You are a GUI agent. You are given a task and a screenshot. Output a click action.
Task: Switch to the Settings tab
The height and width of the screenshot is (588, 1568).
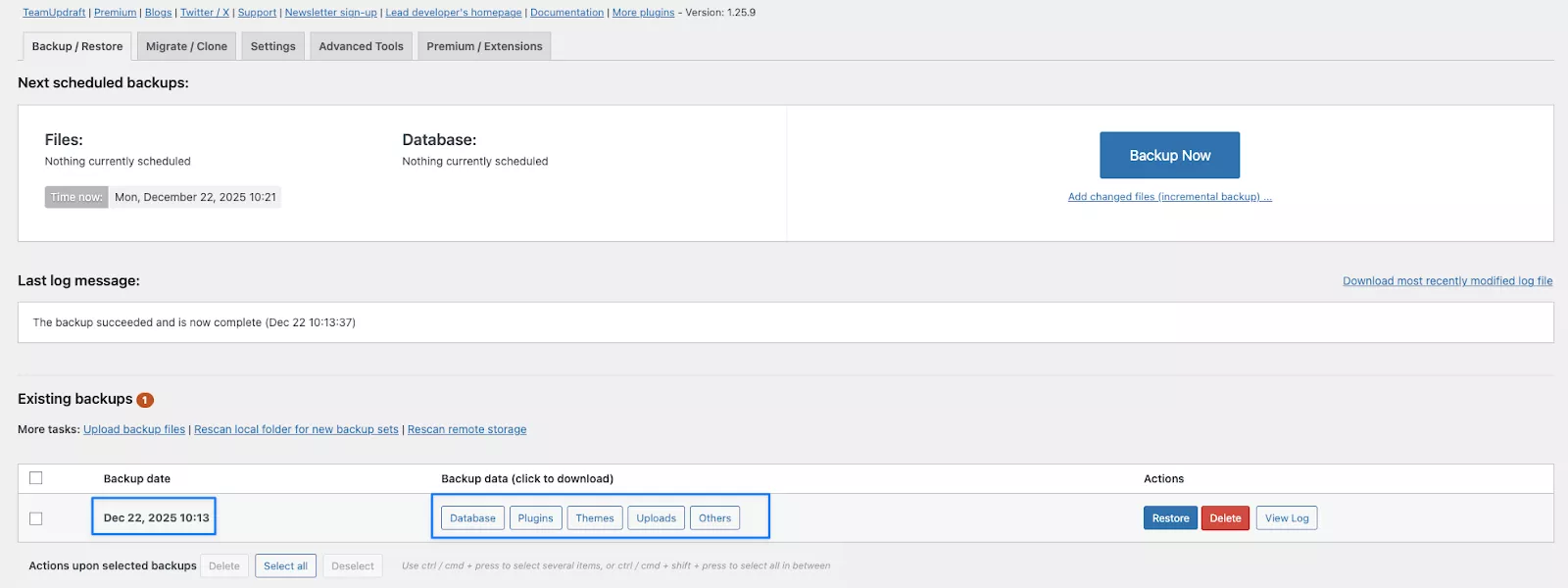[272, 46]
